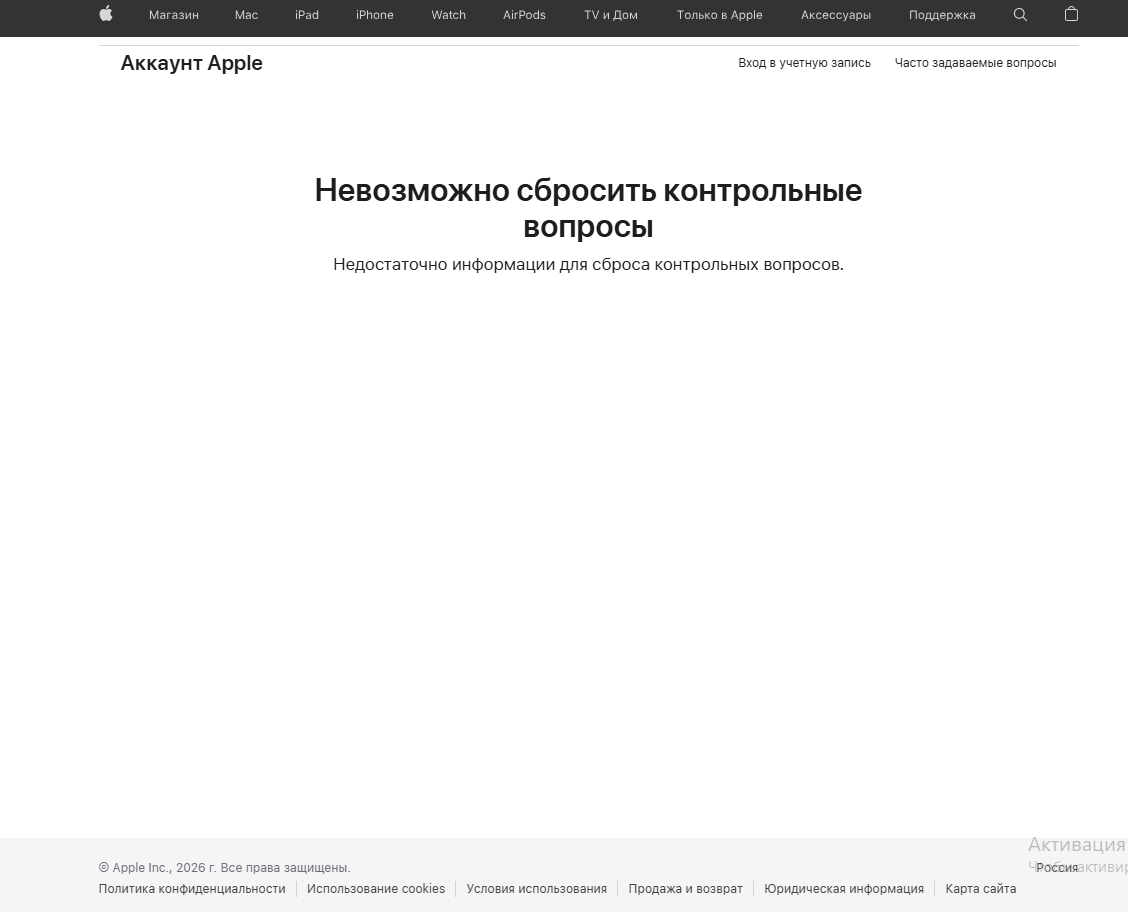
Task: Open the Магазин menu item
Action: pos(174,15)
